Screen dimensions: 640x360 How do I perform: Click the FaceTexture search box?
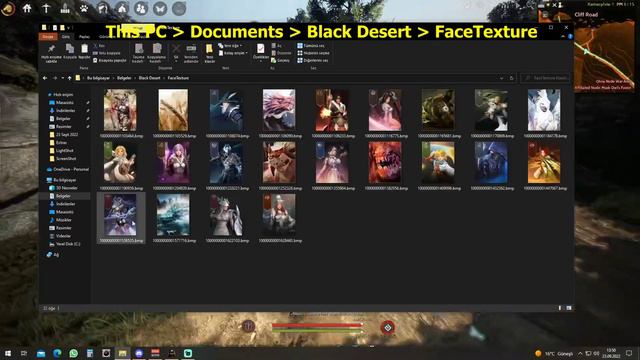tap(546, 78)
